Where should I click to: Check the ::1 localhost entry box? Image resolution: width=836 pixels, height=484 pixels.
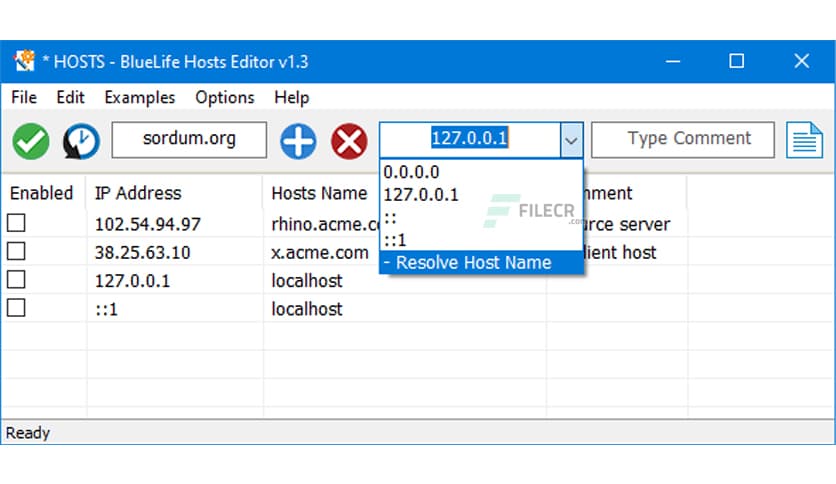pyautogui.click(x=16, y=308)
